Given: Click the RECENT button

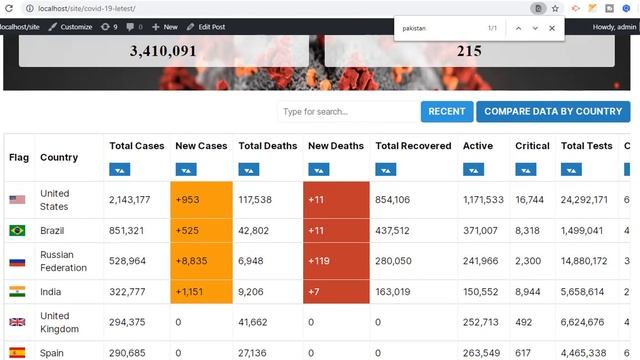Looking at the screenshot, I should point(447,111).
